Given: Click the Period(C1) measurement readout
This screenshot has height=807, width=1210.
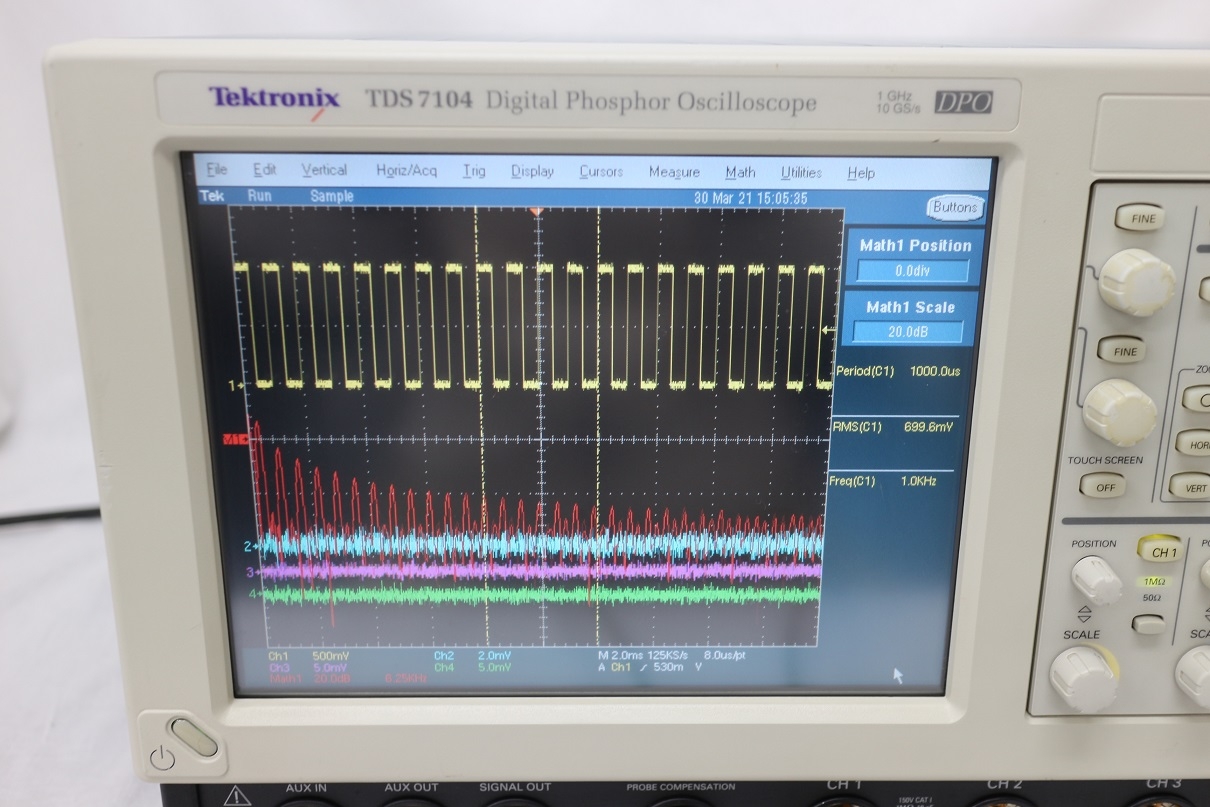Looking at the screenshot, I should [x=897, y=371].
